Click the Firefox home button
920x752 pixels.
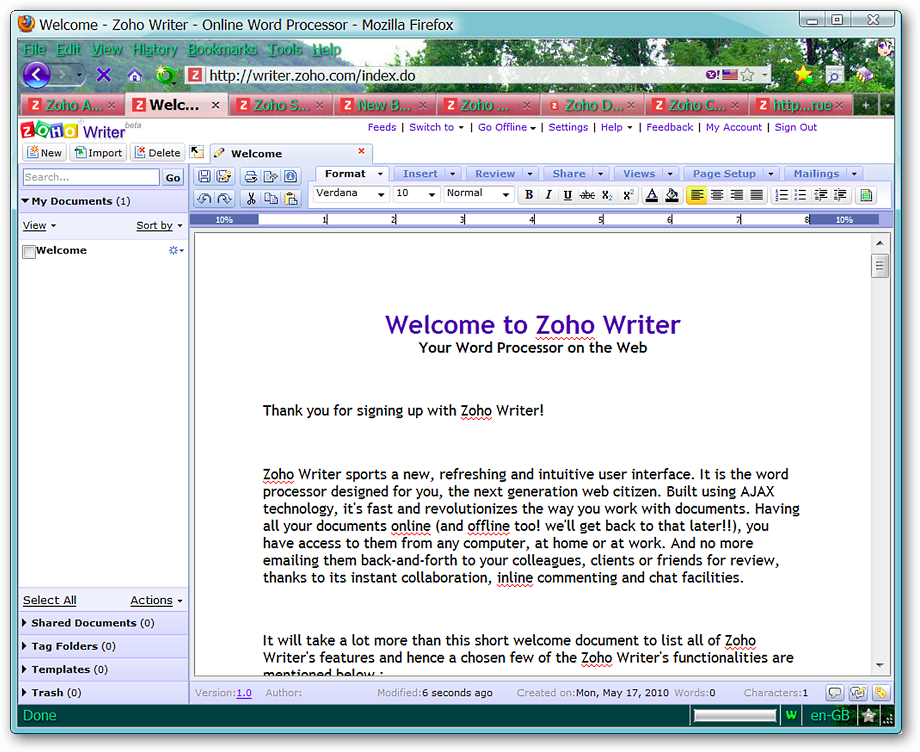(134, 75)
